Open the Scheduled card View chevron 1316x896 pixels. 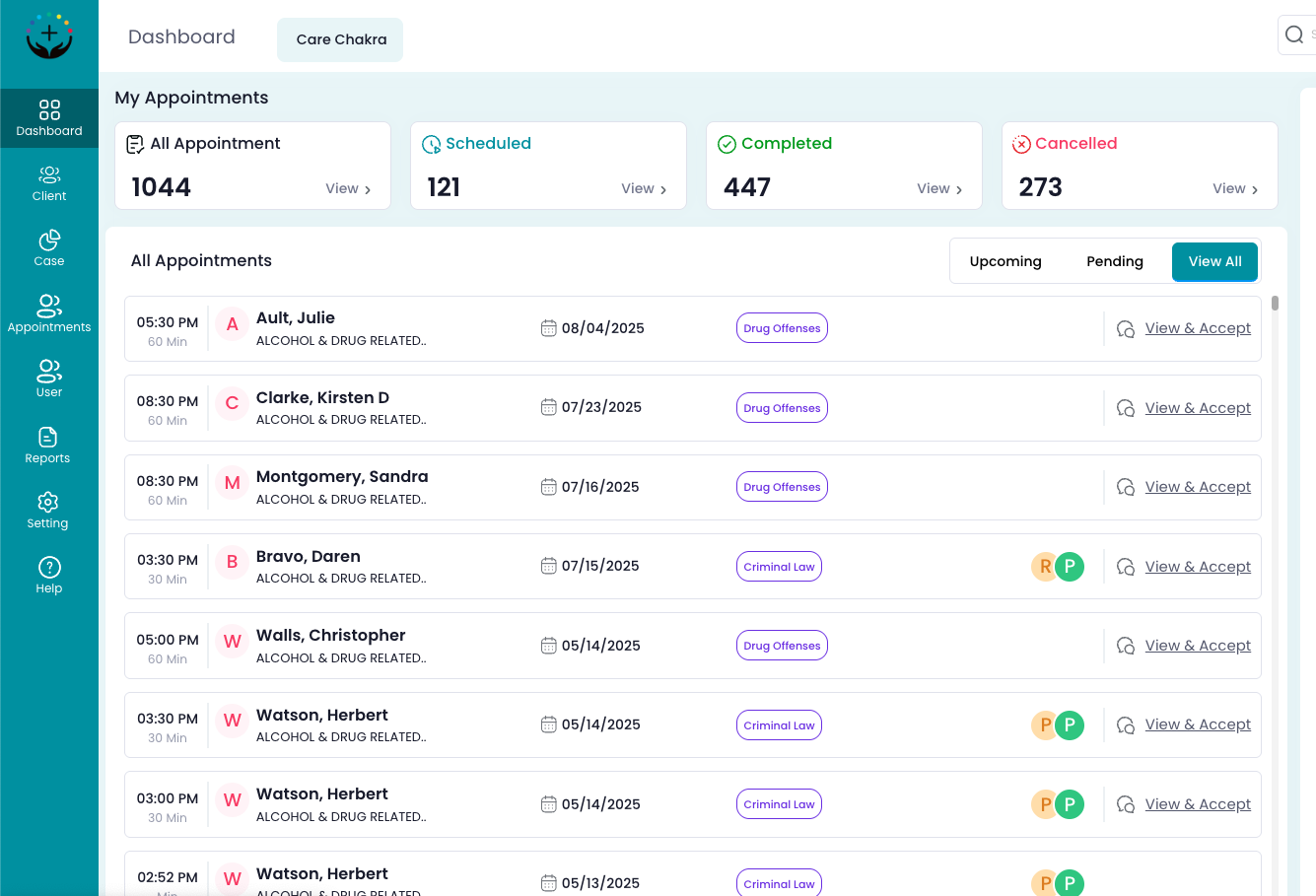(645, 188)
